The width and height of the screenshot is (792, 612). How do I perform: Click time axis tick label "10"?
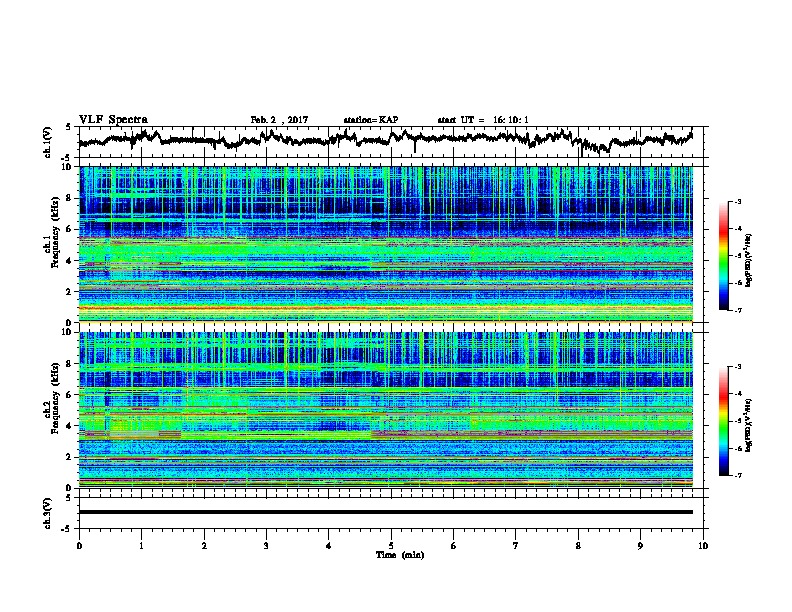703,546
